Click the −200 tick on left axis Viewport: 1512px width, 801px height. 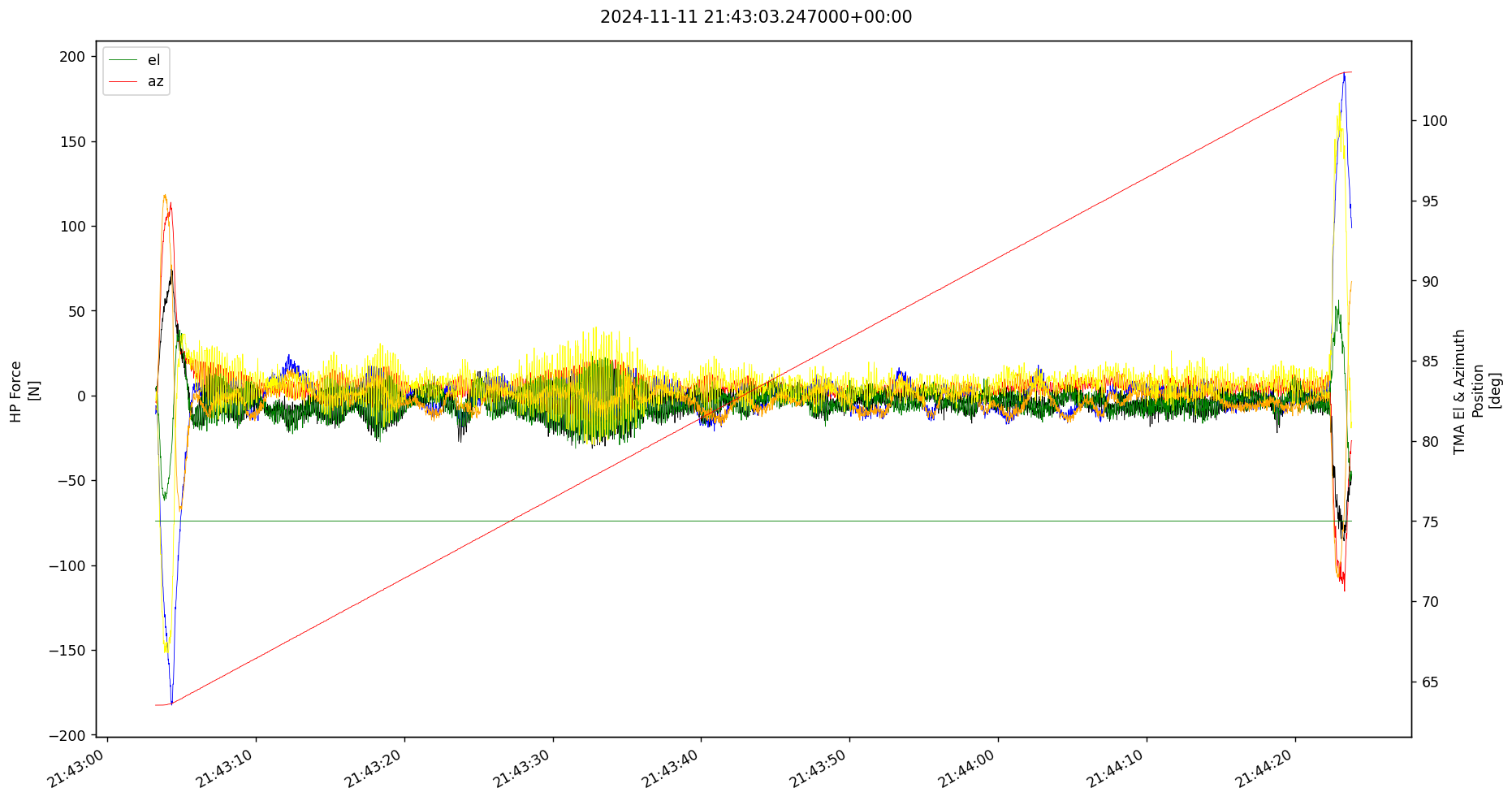tap(67, 735)
